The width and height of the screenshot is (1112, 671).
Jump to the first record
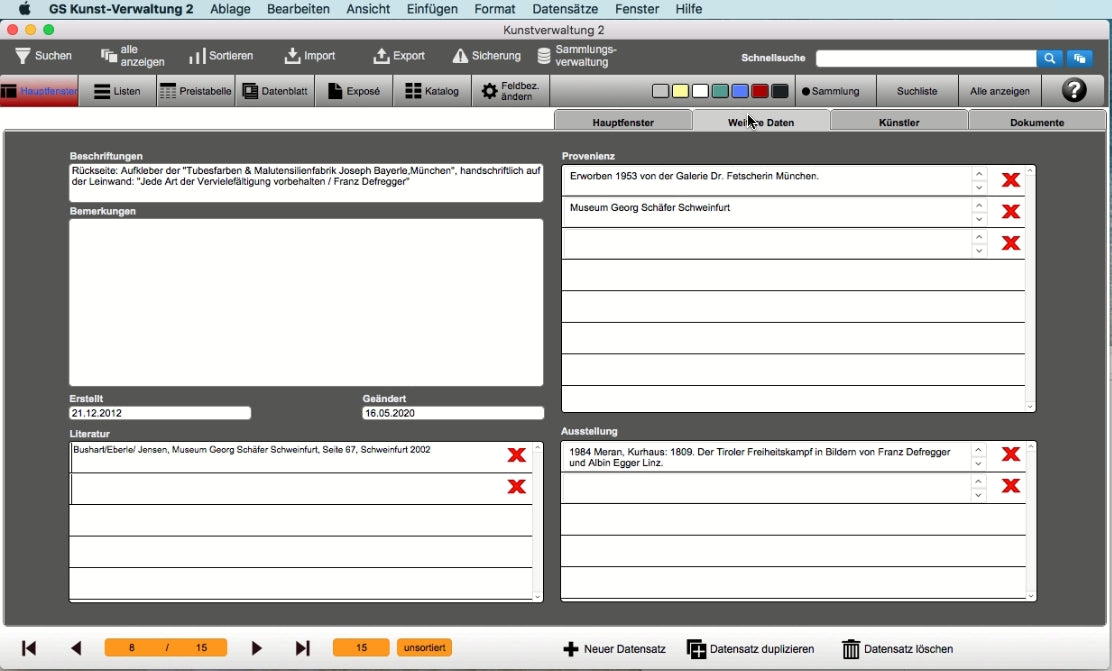(29, 648)
